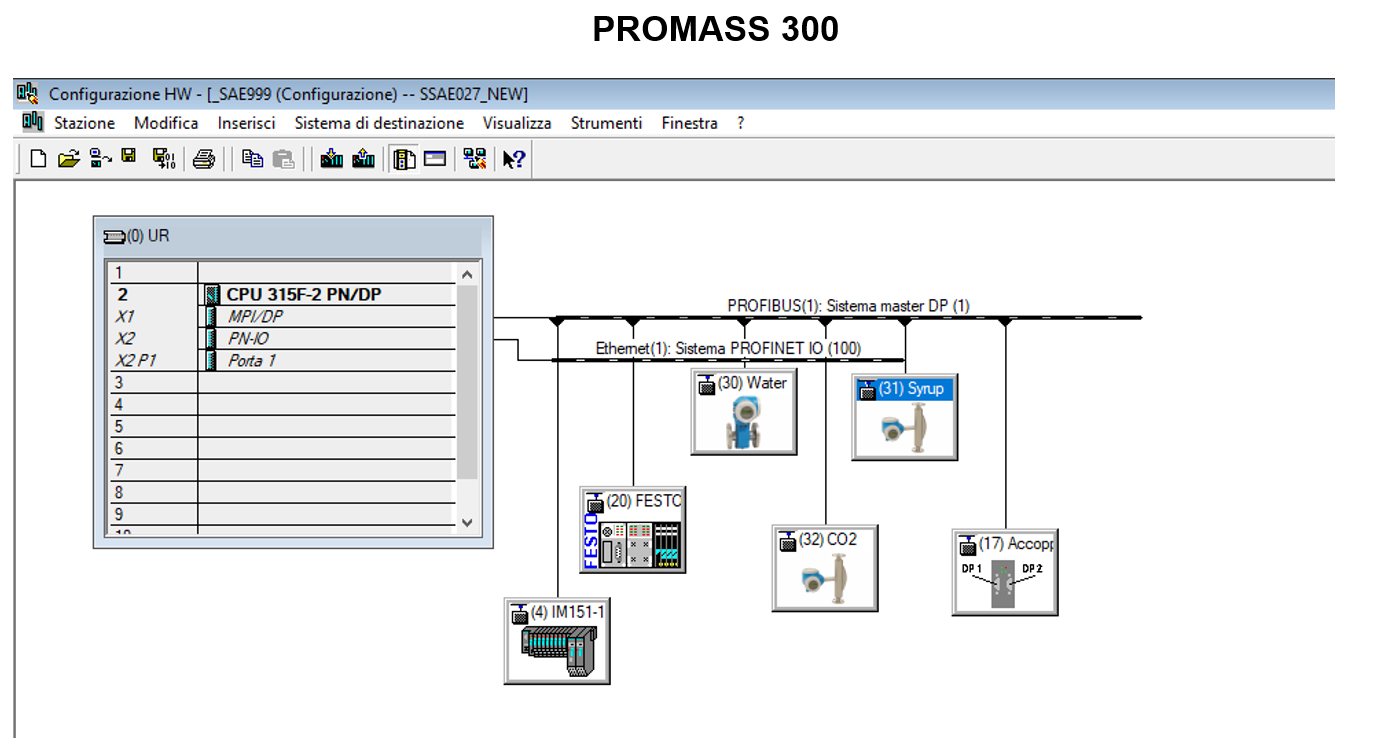This screenshot has width=1383, height=738.
Task: Click rack scrollbar down arrow
Action: point(467,521)
